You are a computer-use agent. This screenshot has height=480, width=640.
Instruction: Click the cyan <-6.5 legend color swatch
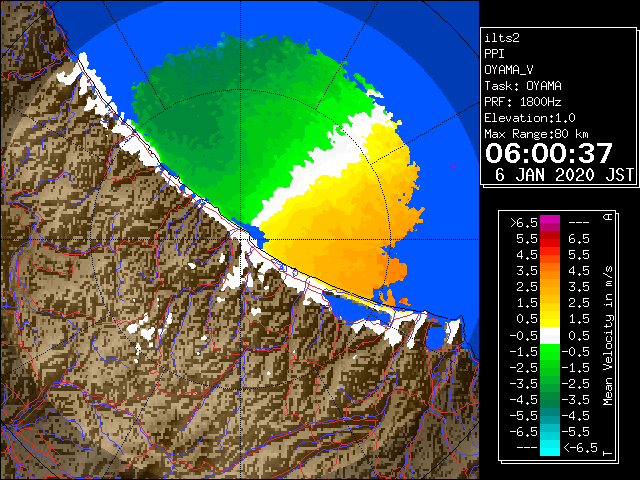tap(550, 448)
